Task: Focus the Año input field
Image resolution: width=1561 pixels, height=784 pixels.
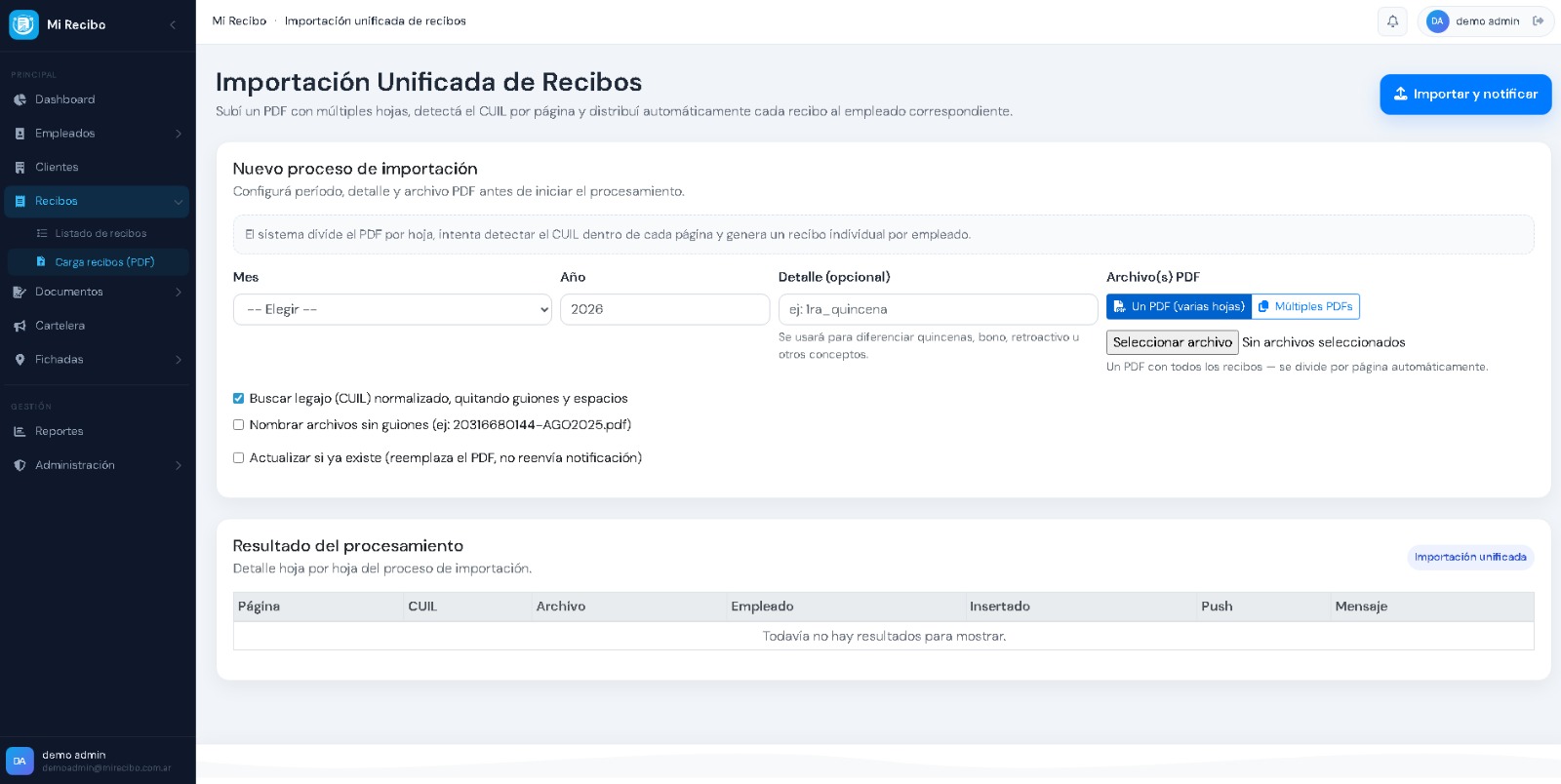Action: [x=664, y=309]
